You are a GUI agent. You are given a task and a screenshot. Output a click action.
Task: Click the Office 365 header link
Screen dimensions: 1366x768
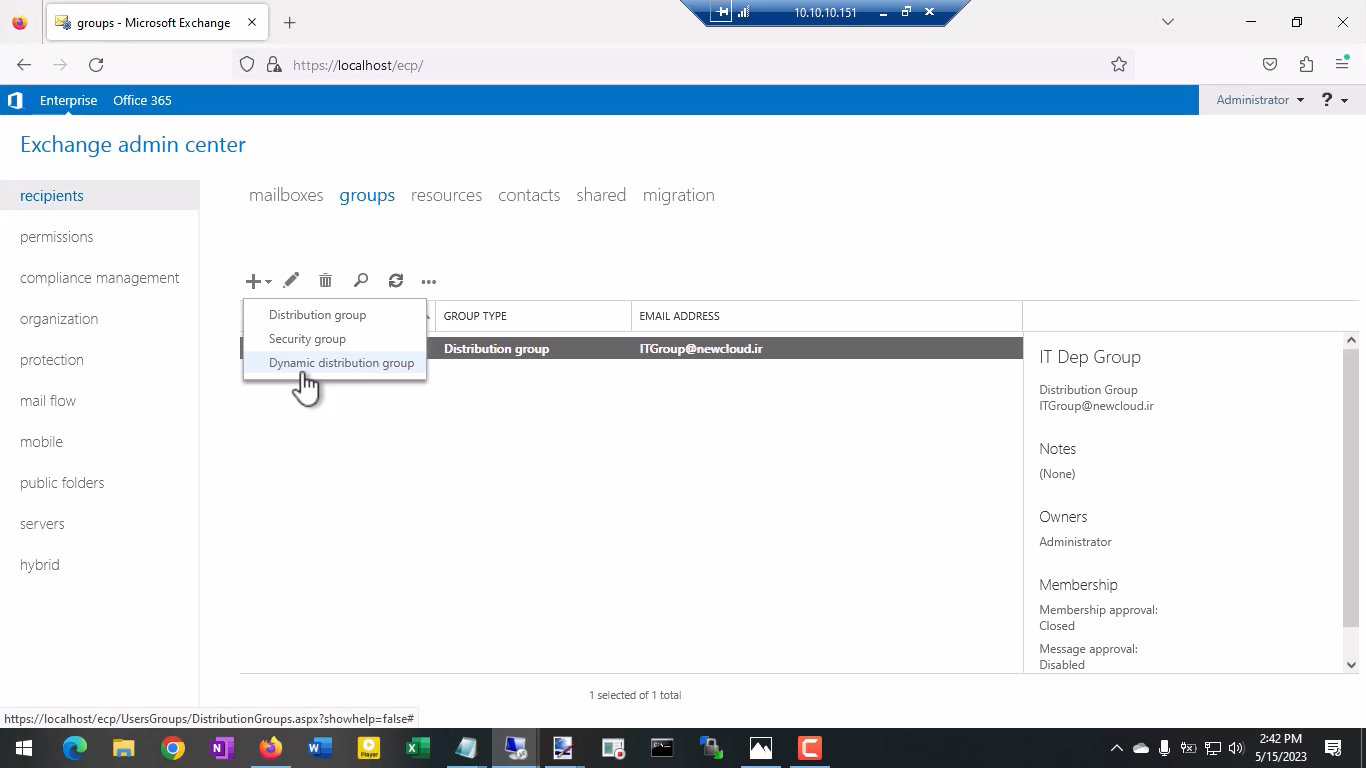pyautogui.click(x=142, y=100)
